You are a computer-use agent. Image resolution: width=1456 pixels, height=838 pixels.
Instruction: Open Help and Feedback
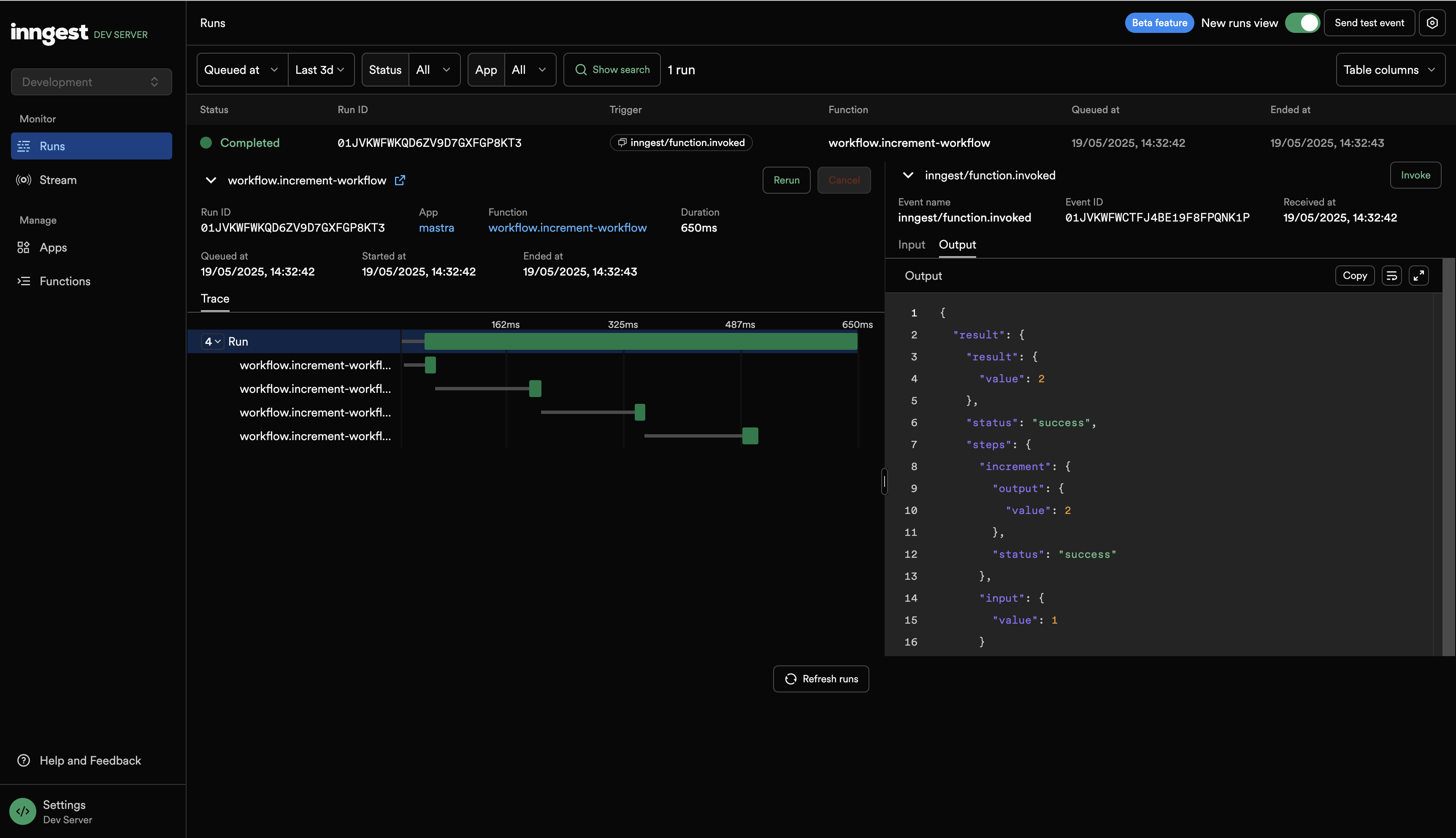tap(90, 761)
